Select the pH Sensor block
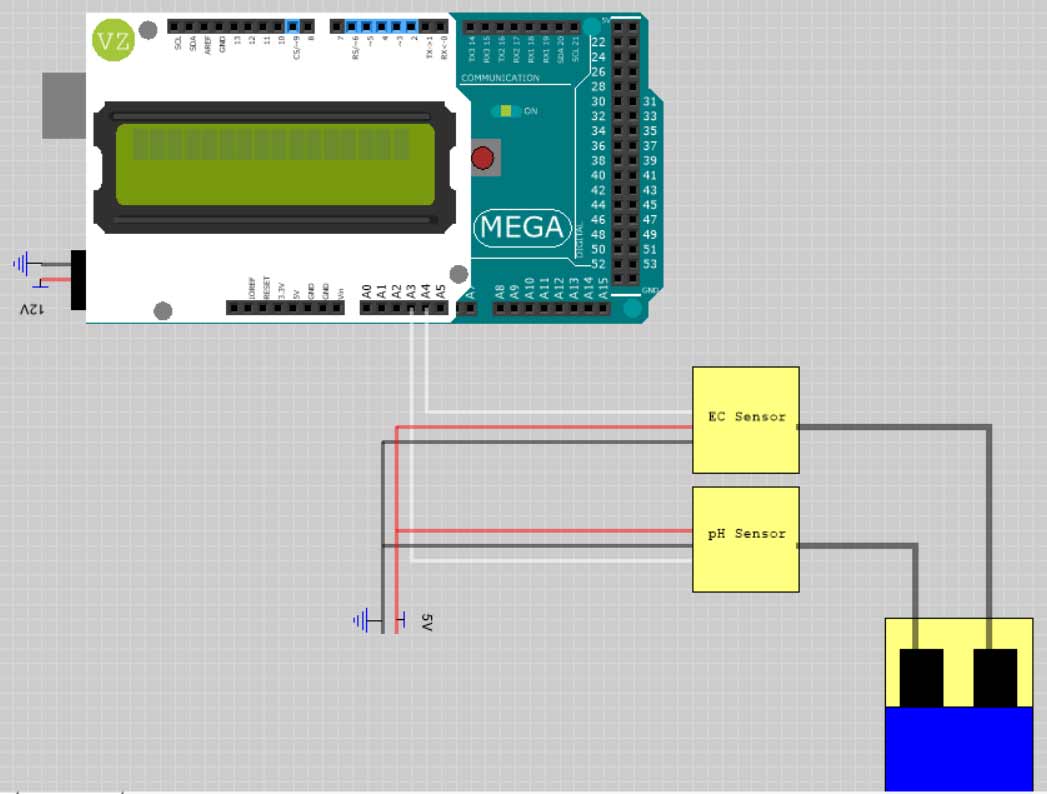This screenshot has width=1047, height=794. pos(746,540)
